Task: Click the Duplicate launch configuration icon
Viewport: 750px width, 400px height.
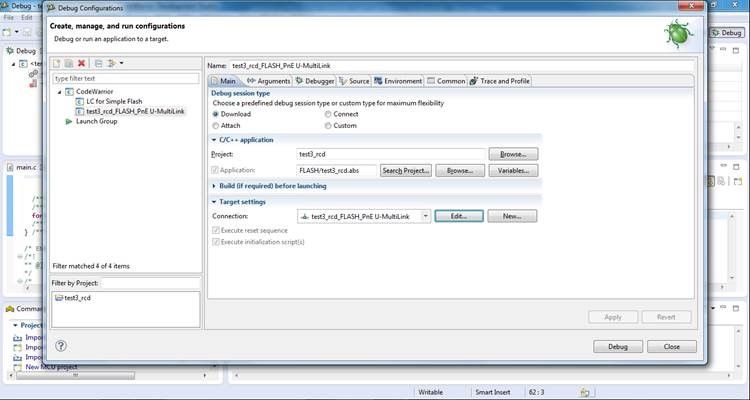Action: pos(69,63)
